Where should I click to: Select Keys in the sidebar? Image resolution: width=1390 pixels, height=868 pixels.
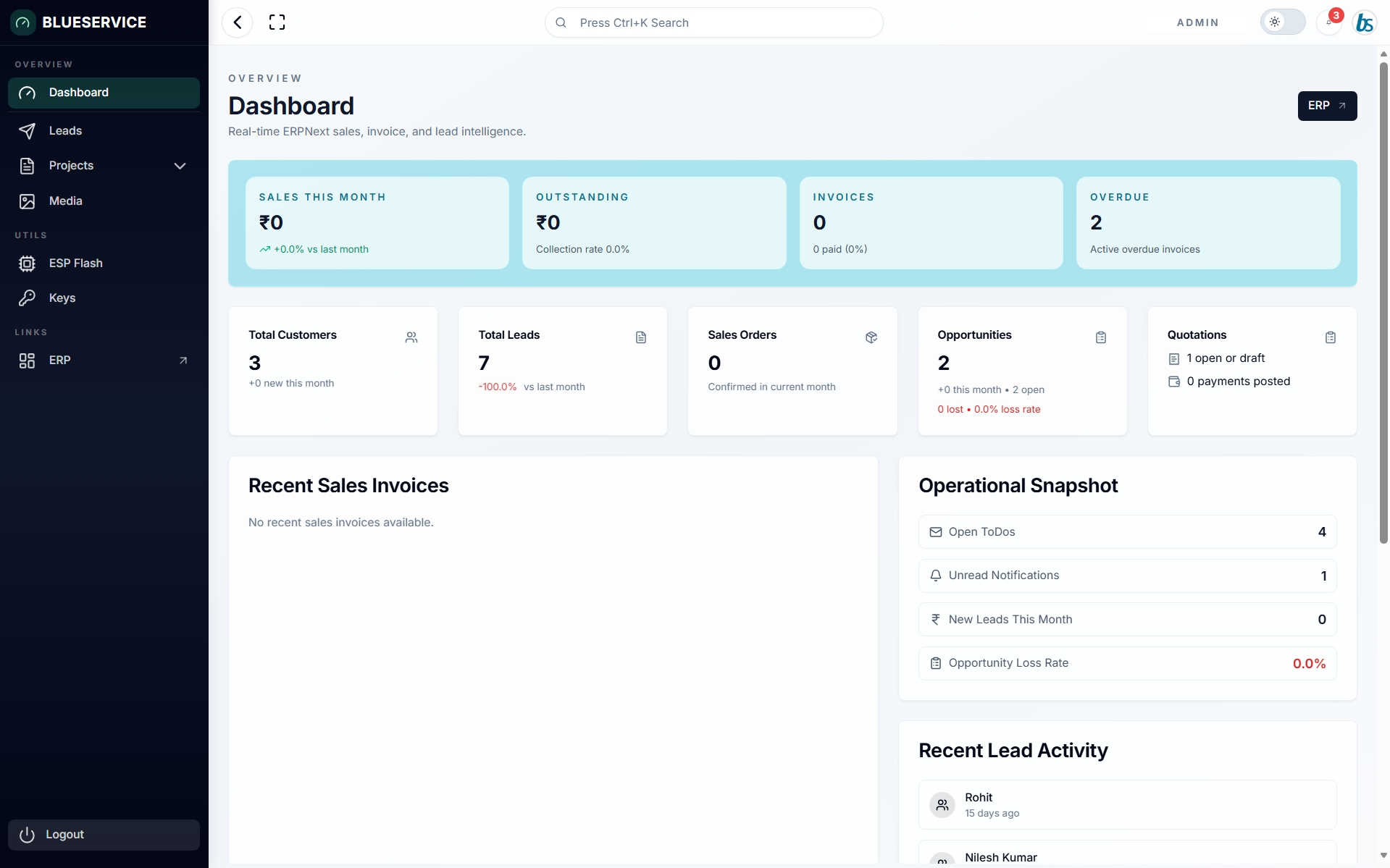pyautogui.click(x=104, y=298)
